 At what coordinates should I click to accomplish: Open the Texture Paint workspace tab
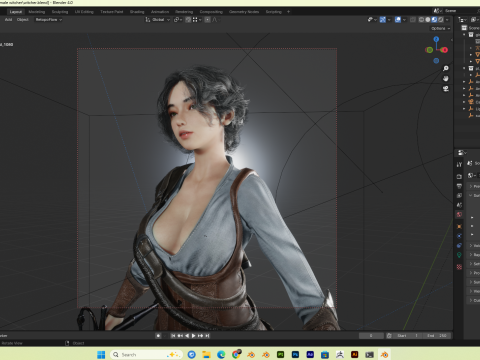(x=112, y=12)
